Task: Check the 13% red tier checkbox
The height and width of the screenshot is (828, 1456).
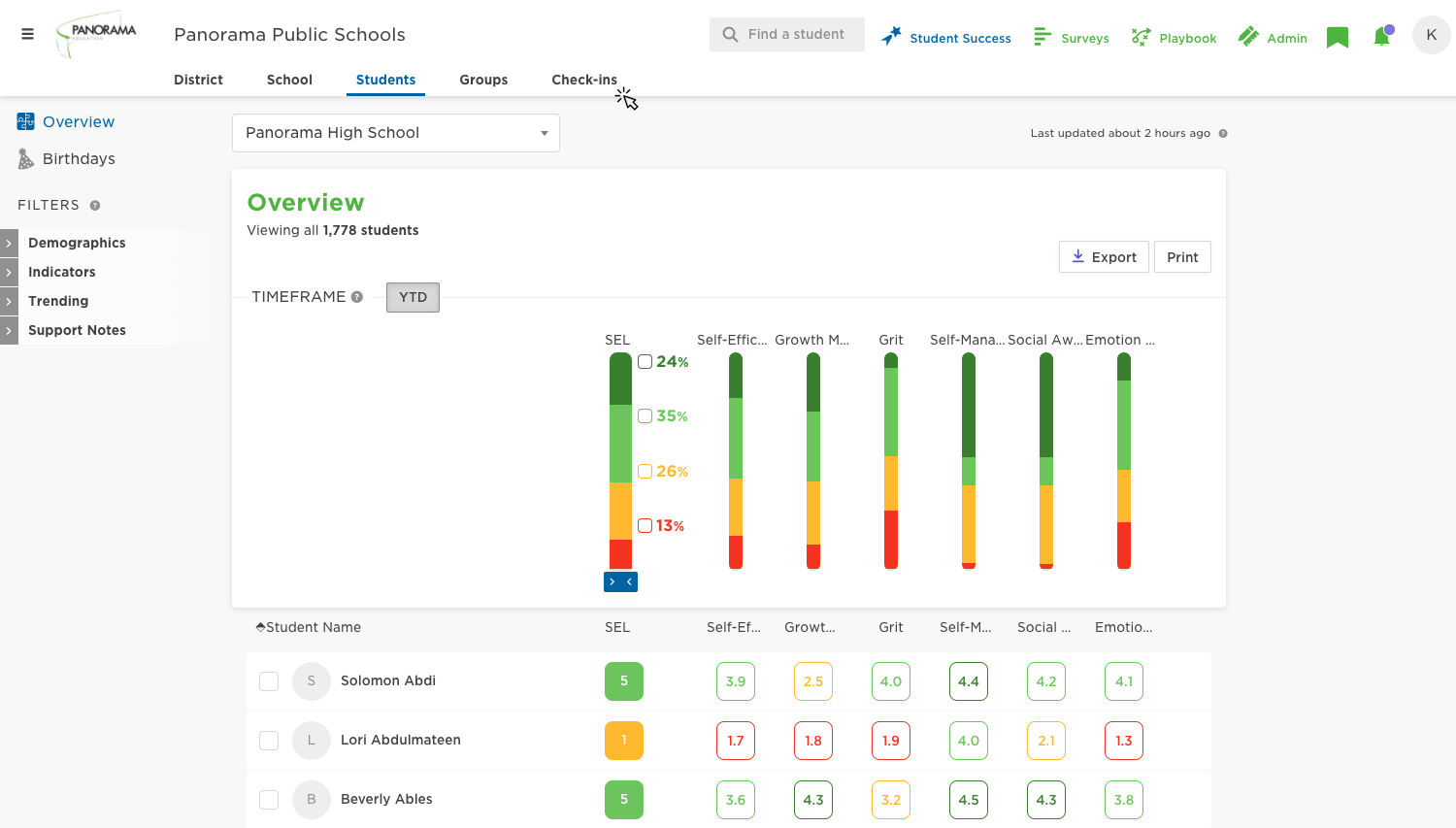Action: (645, 525)
